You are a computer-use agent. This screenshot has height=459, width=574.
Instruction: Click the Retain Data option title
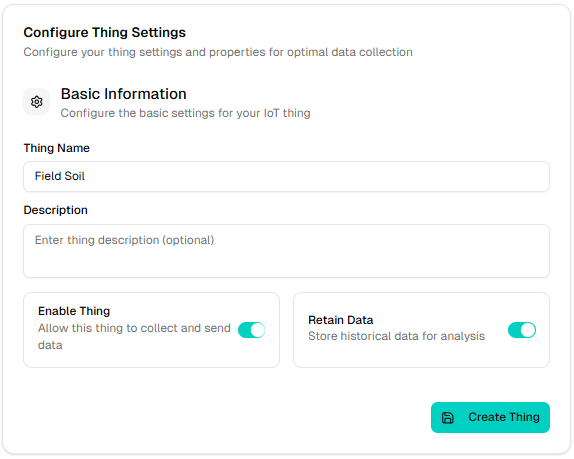340,320
